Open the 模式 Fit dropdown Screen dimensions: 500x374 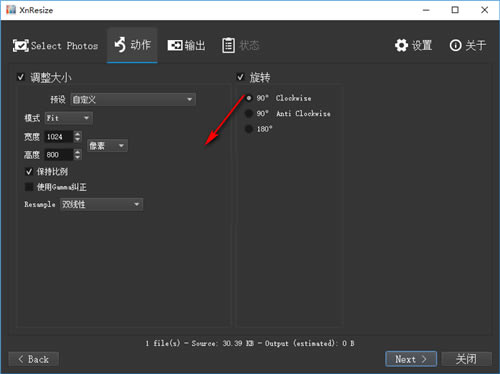69,118
